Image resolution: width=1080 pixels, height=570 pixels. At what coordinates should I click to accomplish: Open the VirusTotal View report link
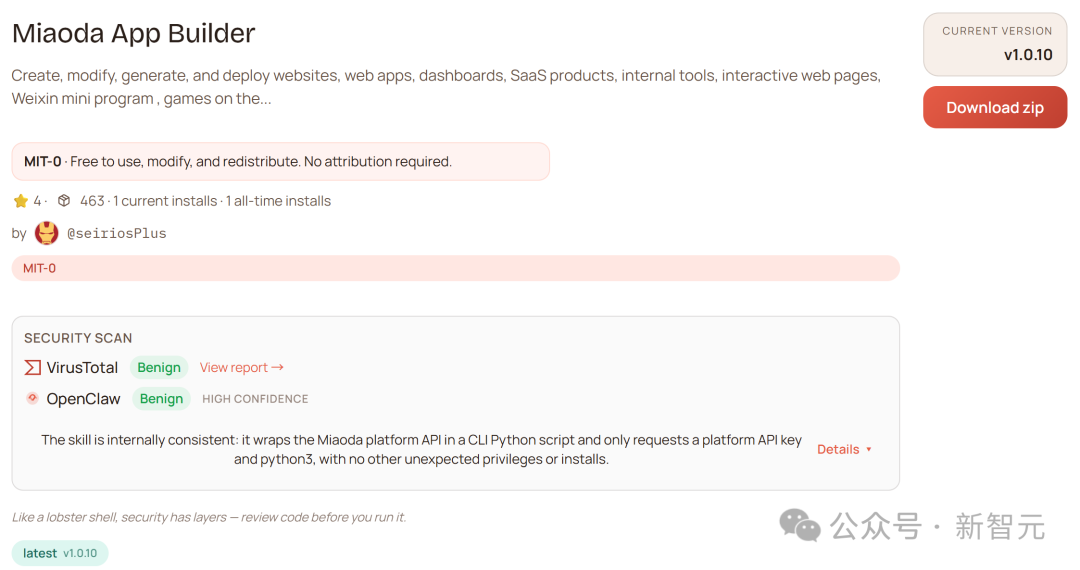(x=241, y=367)
